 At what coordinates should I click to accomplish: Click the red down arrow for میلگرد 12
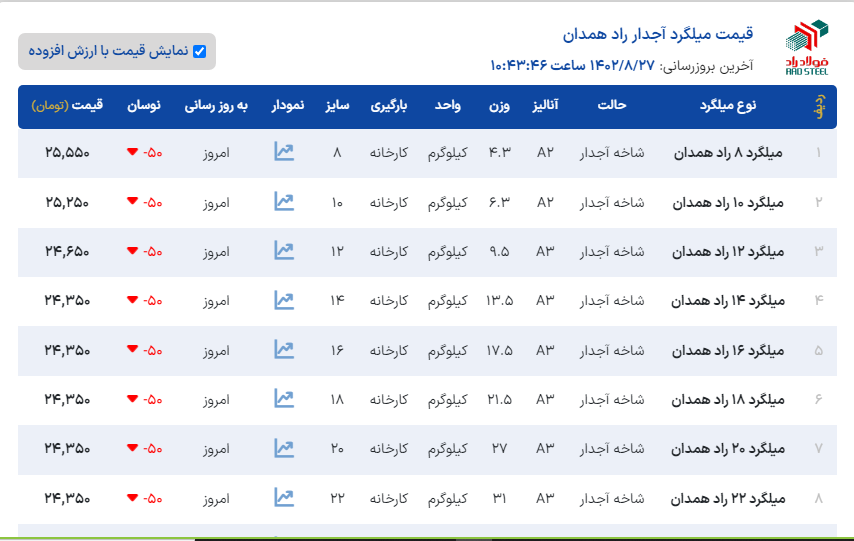pos(132,251)
